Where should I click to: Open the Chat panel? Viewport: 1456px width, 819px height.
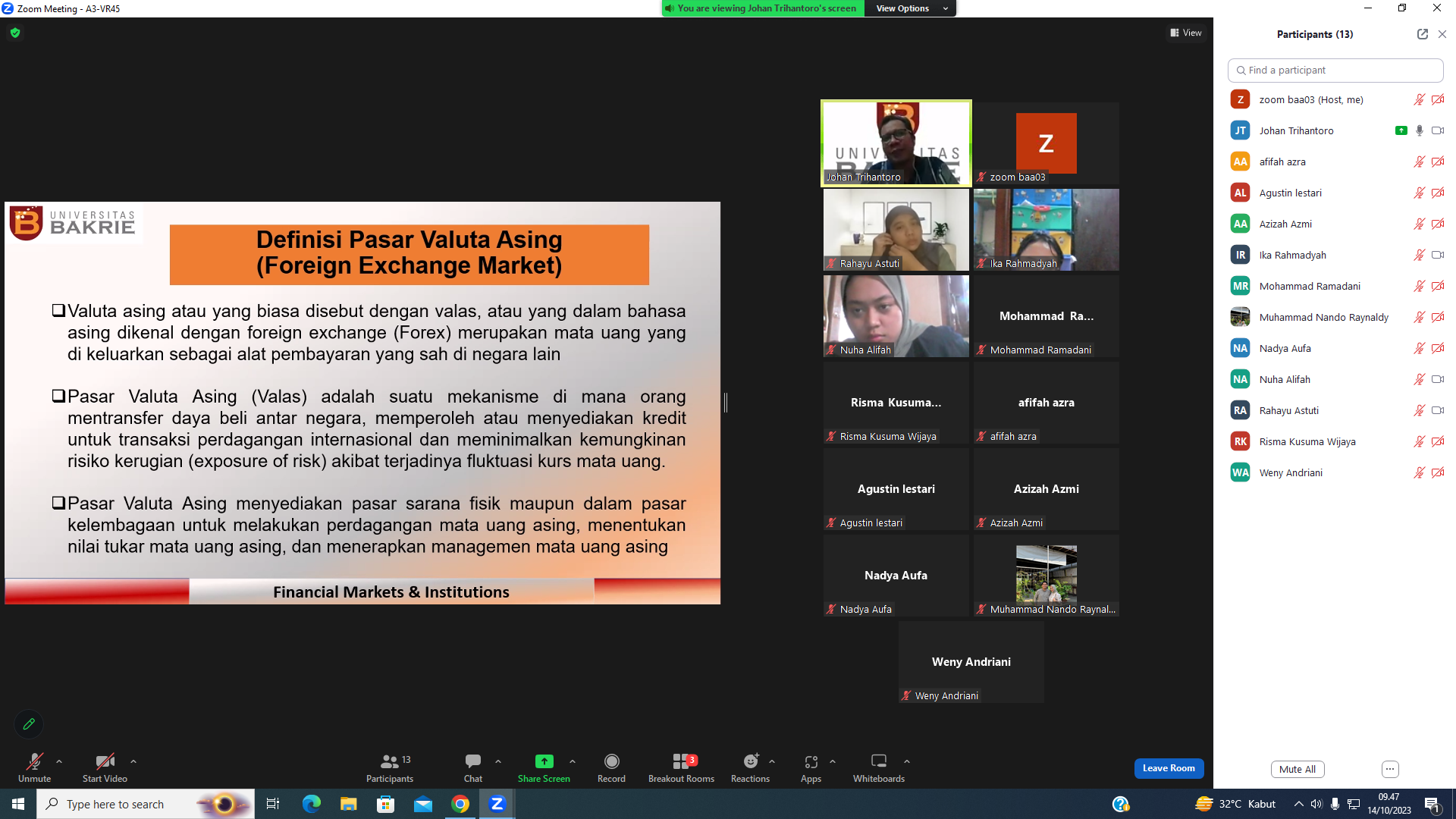click(x=473, y=767)
